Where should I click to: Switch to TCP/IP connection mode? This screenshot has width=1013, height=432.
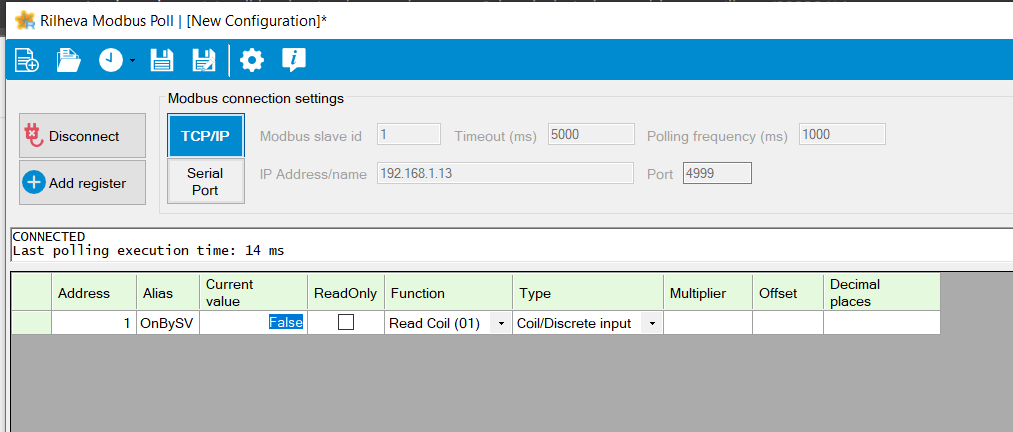click(205, 136)
